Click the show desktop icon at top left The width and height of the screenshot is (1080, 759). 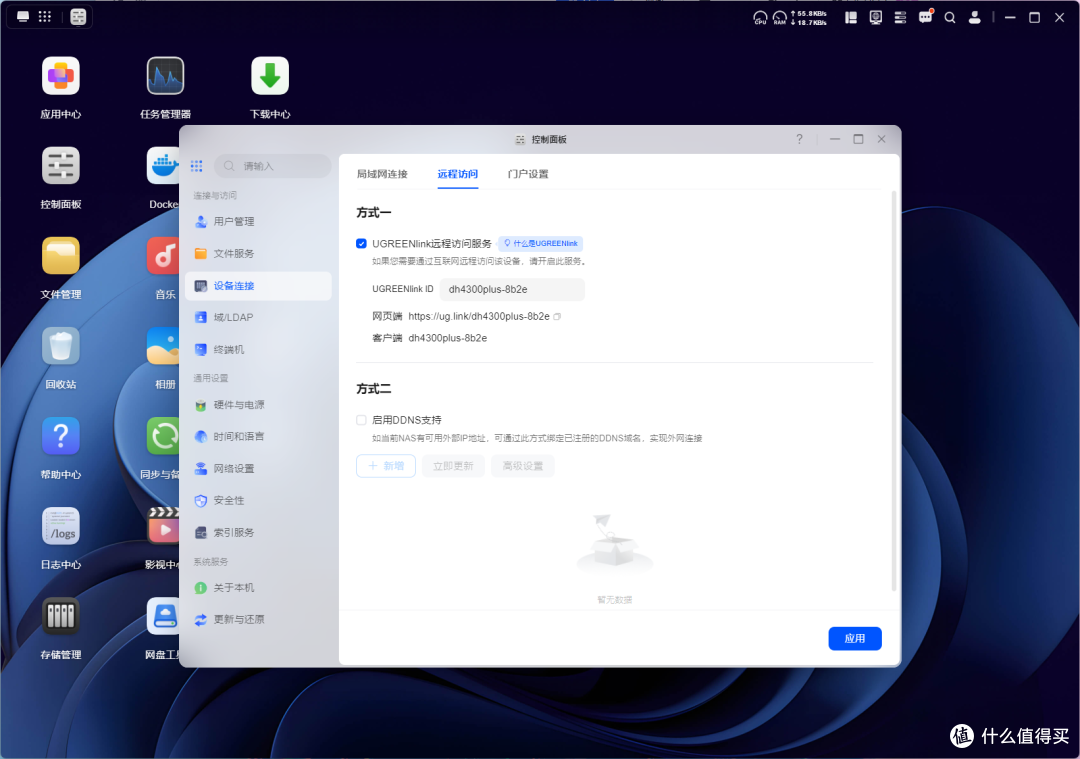(x=23, y=17)
